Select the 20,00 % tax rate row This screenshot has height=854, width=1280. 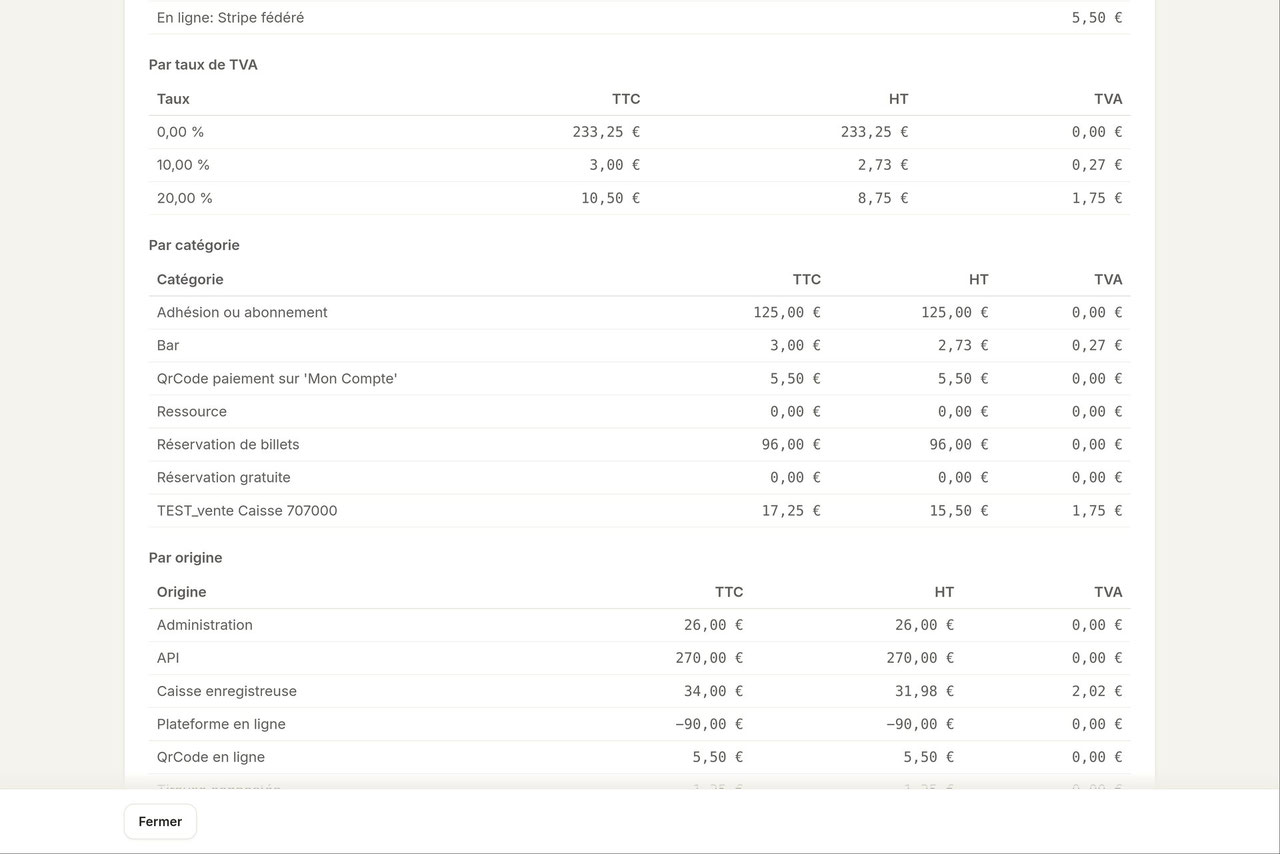pos(640,198)
